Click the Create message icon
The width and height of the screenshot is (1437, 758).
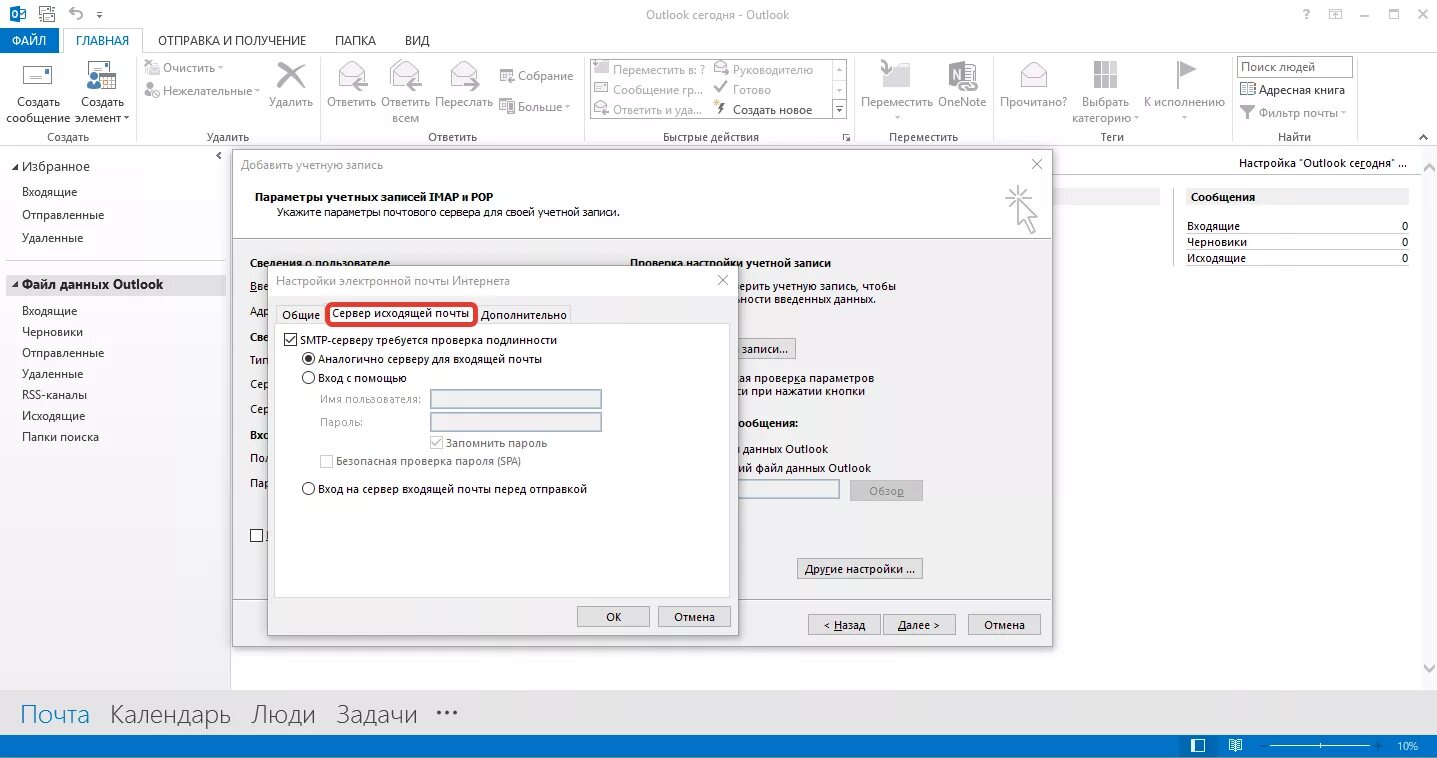click(x=37, y=76)
